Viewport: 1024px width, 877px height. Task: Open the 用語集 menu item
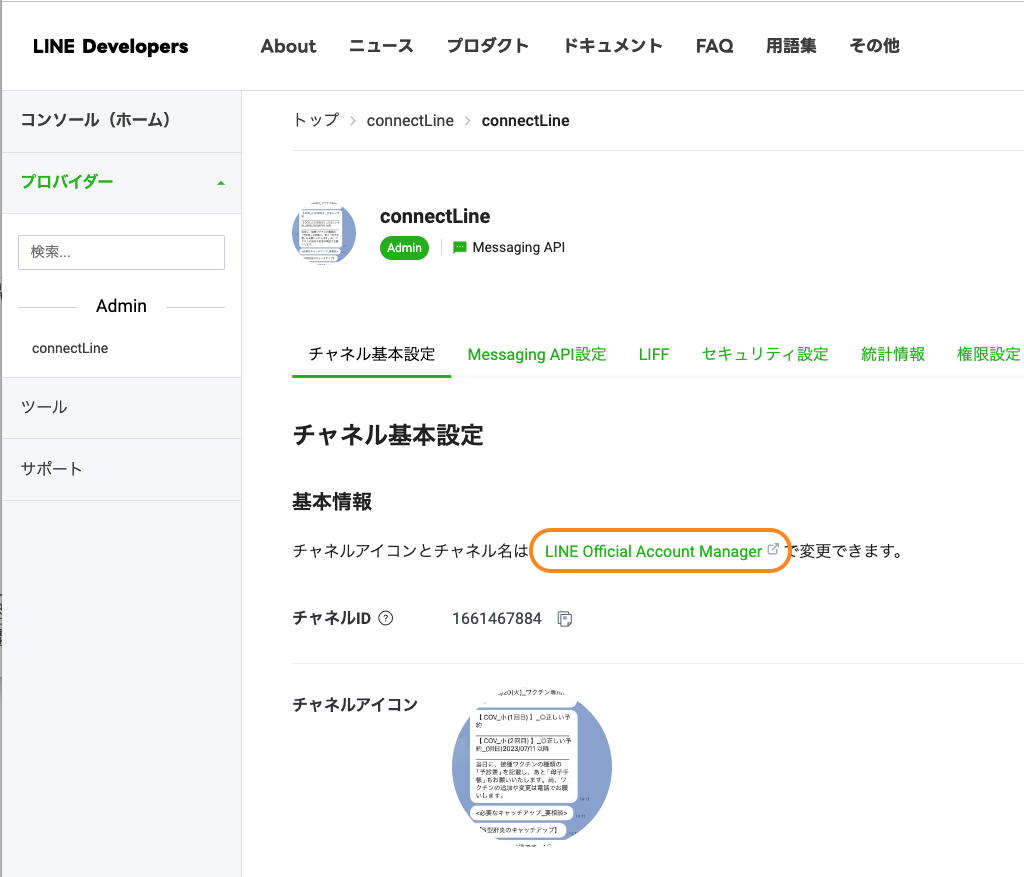tap(791, 46)
